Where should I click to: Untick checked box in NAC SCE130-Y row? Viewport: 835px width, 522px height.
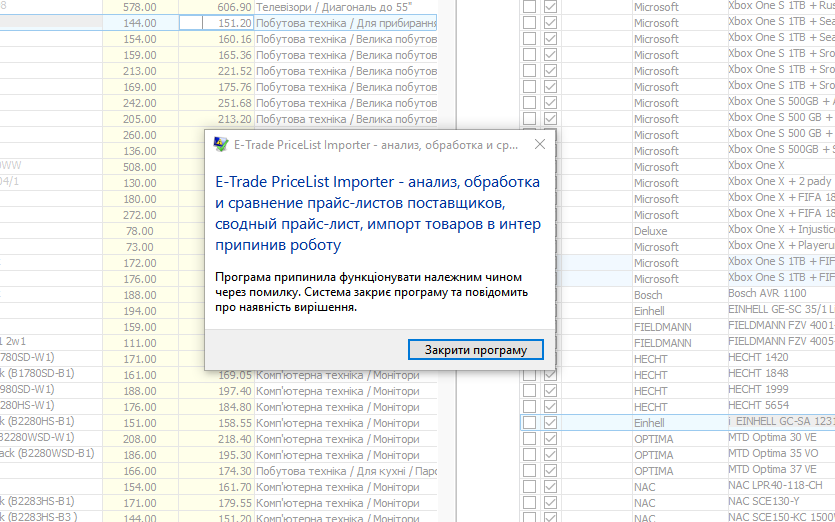[x=551, y=502]
